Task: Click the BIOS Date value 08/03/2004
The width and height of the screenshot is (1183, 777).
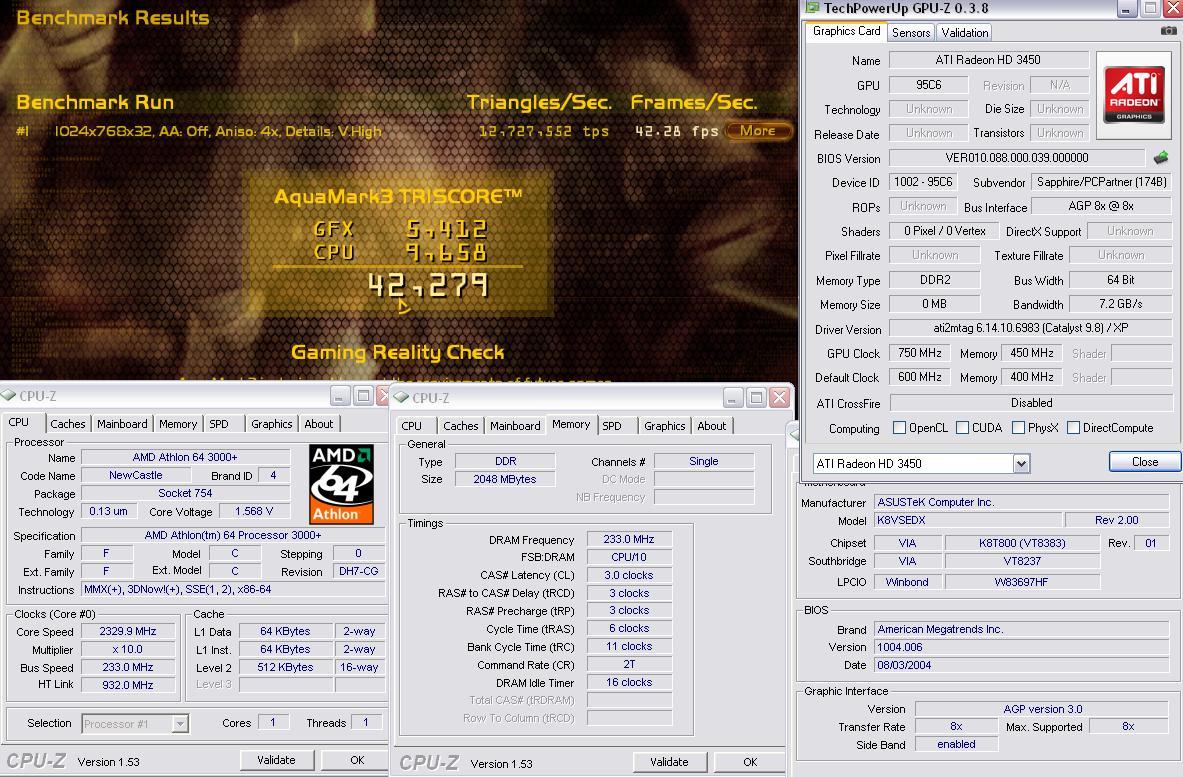Action: point(1020,665)
